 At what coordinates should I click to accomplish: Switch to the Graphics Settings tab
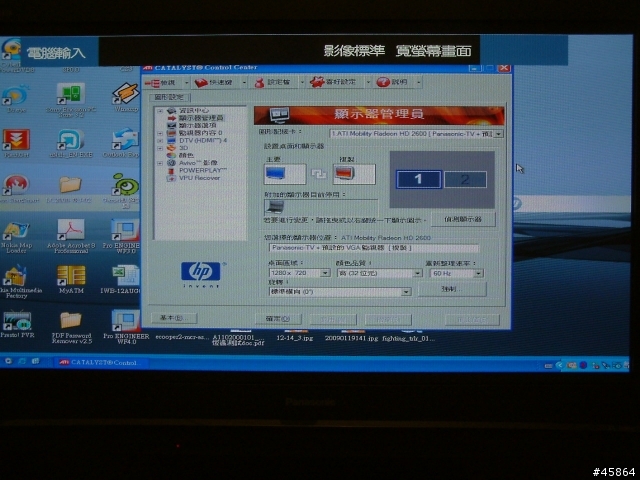point(169,97)
